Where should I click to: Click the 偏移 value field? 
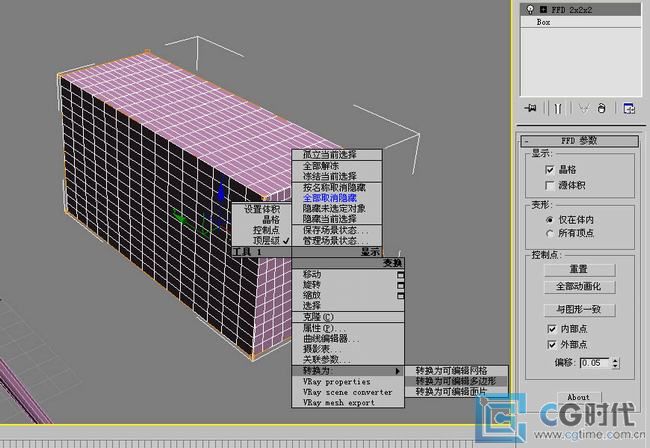coord(595,363)
